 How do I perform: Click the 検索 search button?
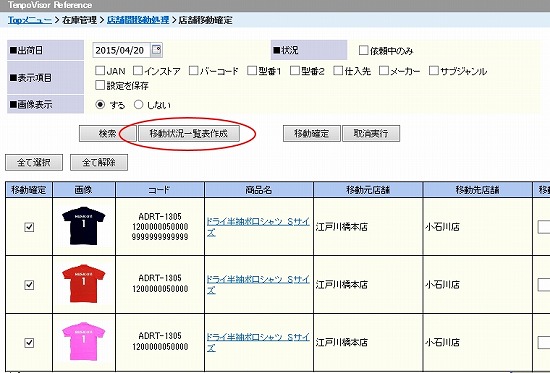[107, 133]
